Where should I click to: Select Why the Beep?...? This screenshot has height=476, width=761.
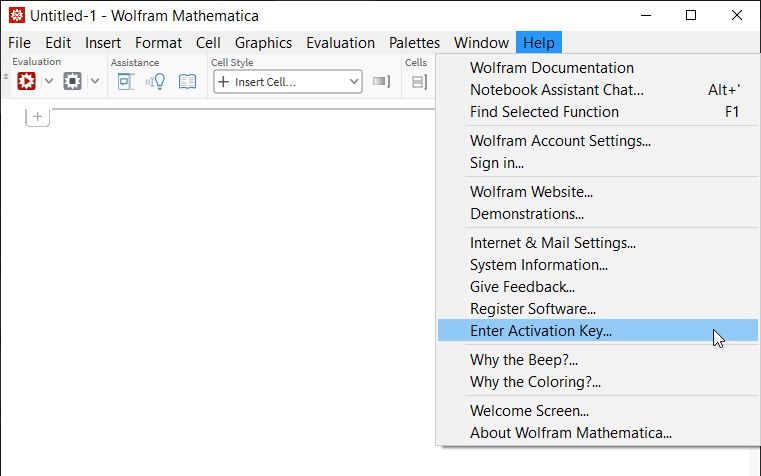pos(598,360)
